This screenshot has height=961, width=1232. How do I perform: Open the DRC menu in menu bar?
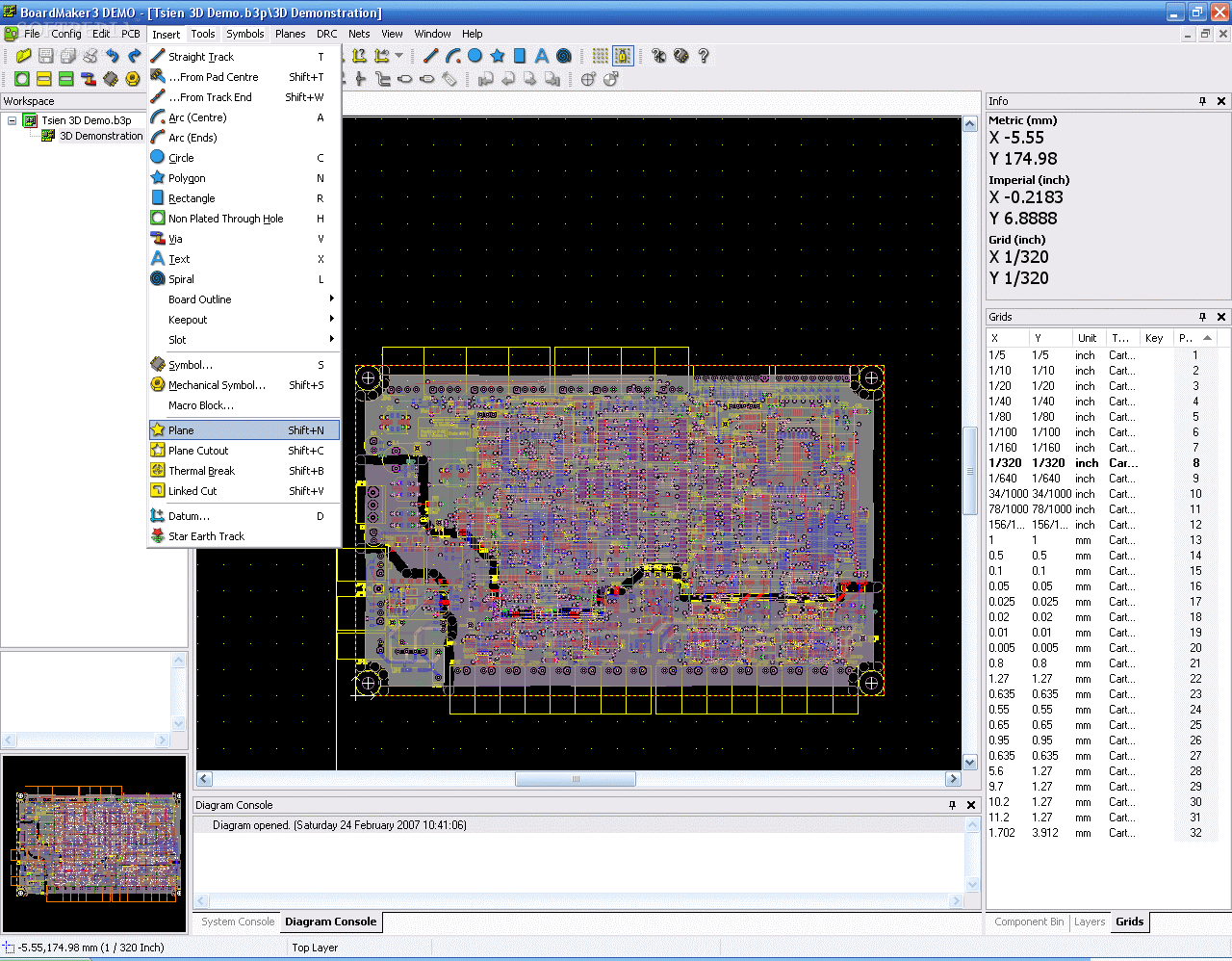[327, 34]
